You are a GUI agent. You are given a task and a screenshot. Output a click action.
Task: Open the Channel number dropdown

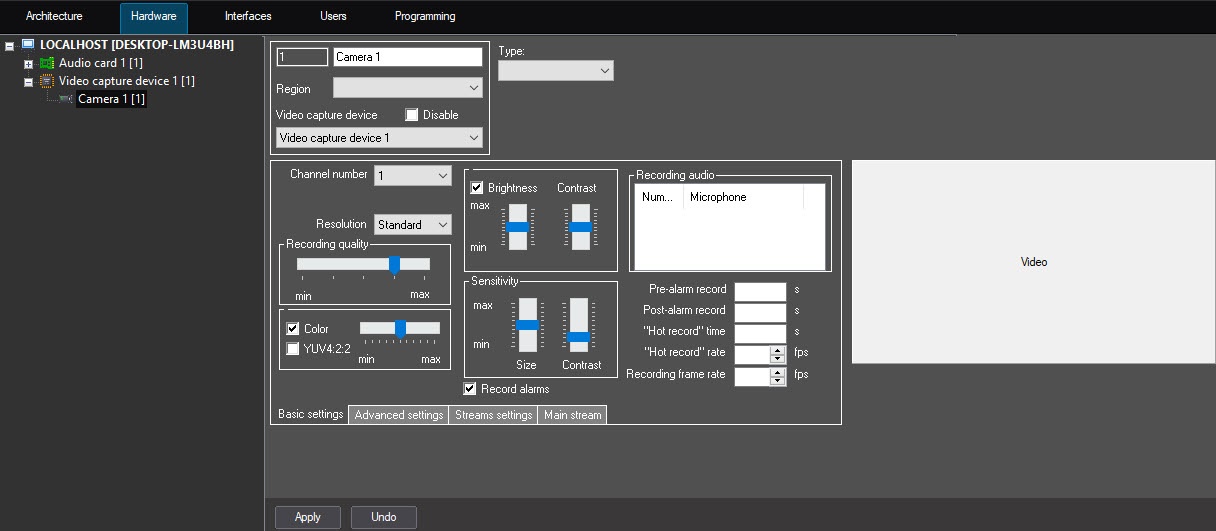[413, 176]
